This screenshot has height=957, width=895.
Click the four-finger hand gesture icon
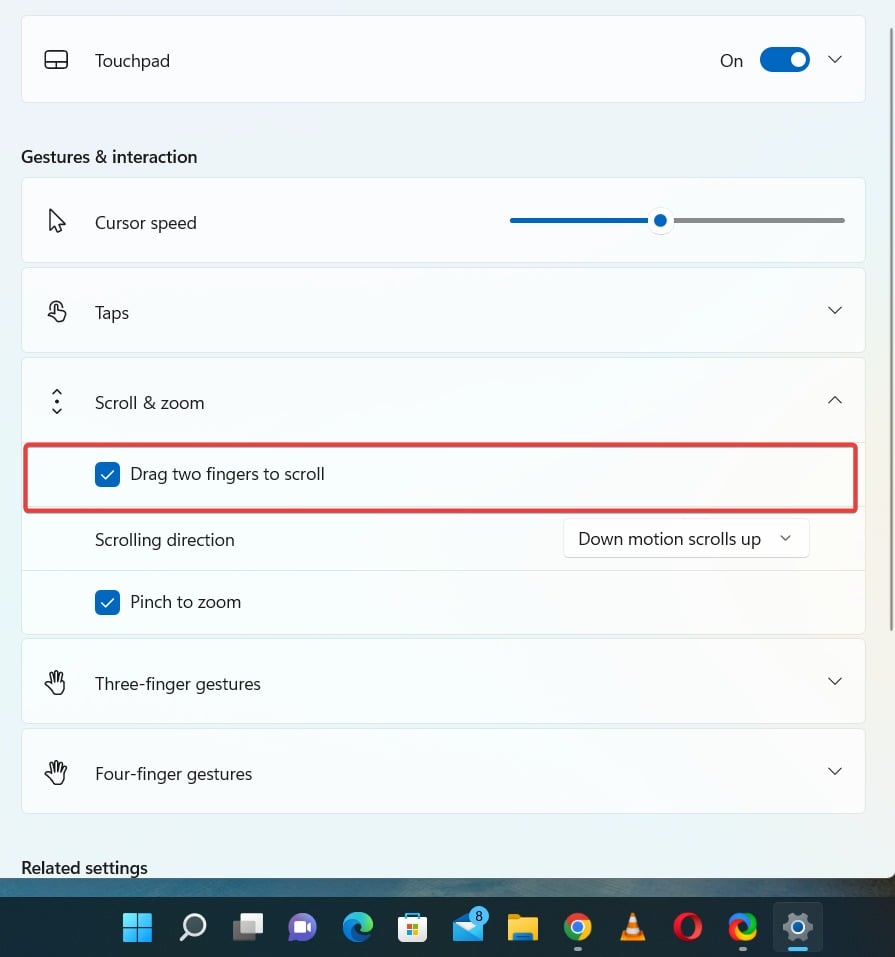click(x=55, y=771)
